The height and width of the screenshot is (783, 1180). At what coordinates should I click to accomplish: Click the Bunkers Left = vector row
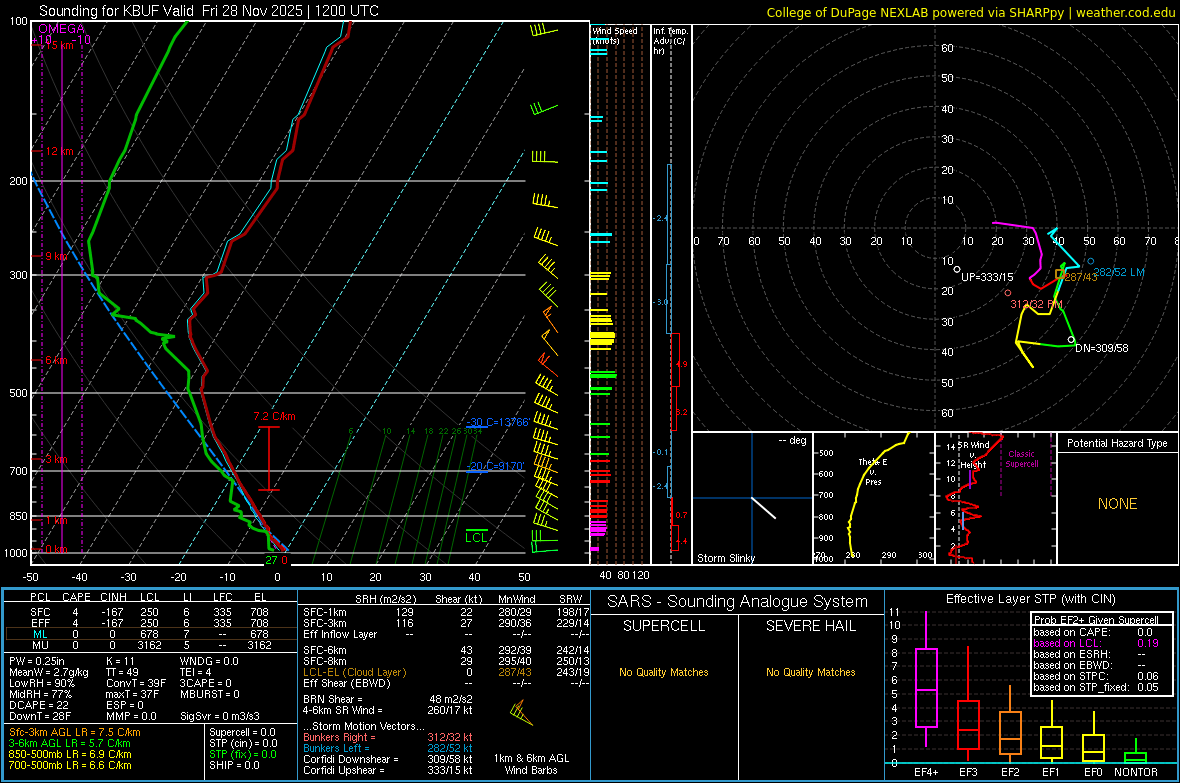[x=388, y=748]
